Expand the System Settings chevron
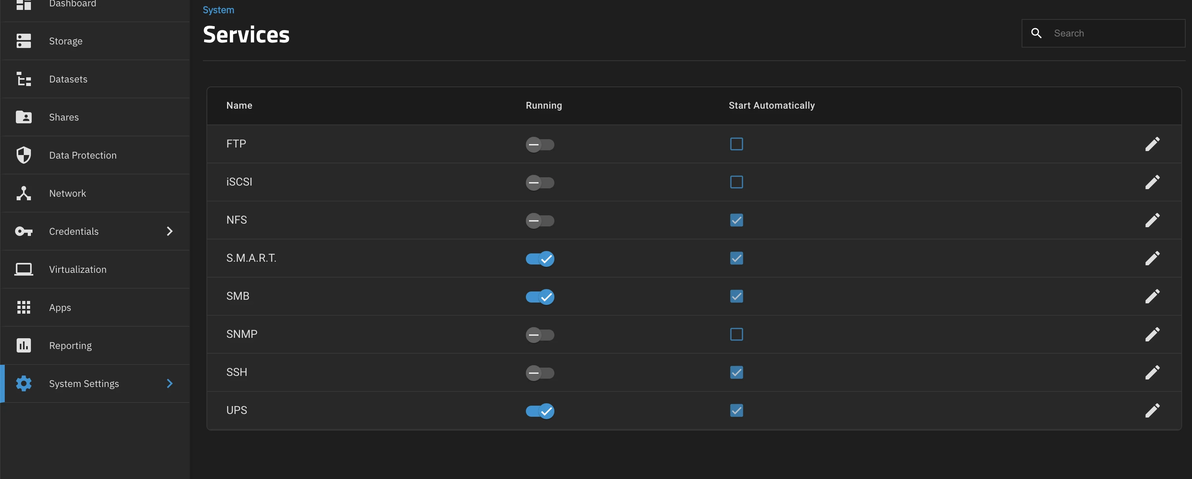Image resolution: width=1192 pixels, height=479 pixels. tap(169, 383)
